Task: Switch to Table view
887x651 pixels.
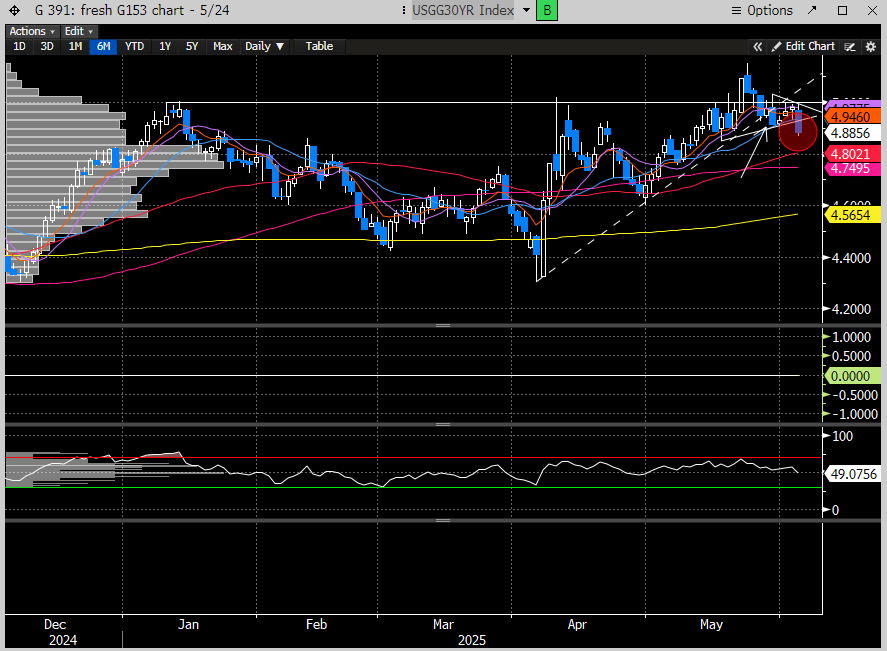Action: (319, 46)
